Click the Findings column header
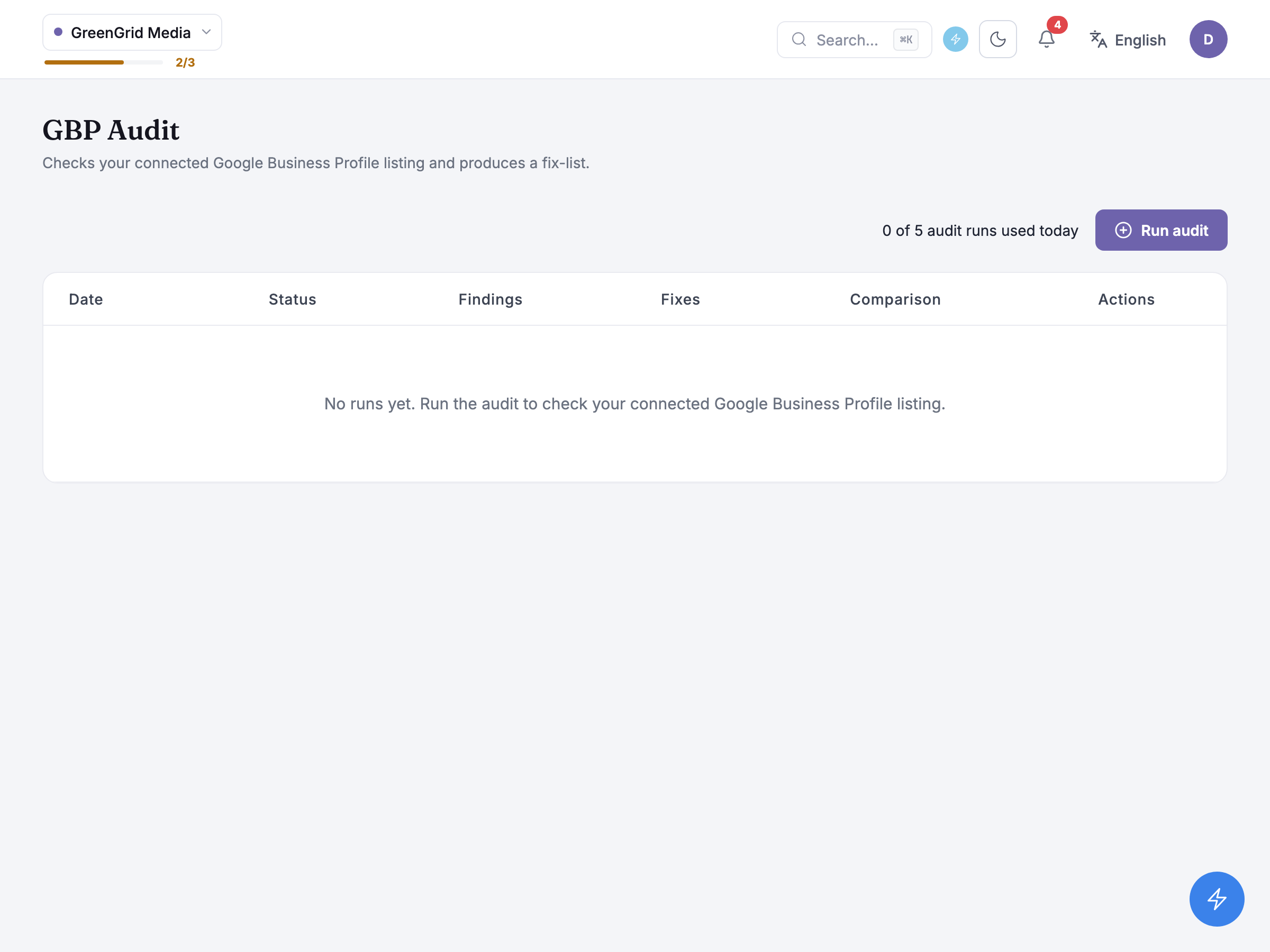 point(491,299)
